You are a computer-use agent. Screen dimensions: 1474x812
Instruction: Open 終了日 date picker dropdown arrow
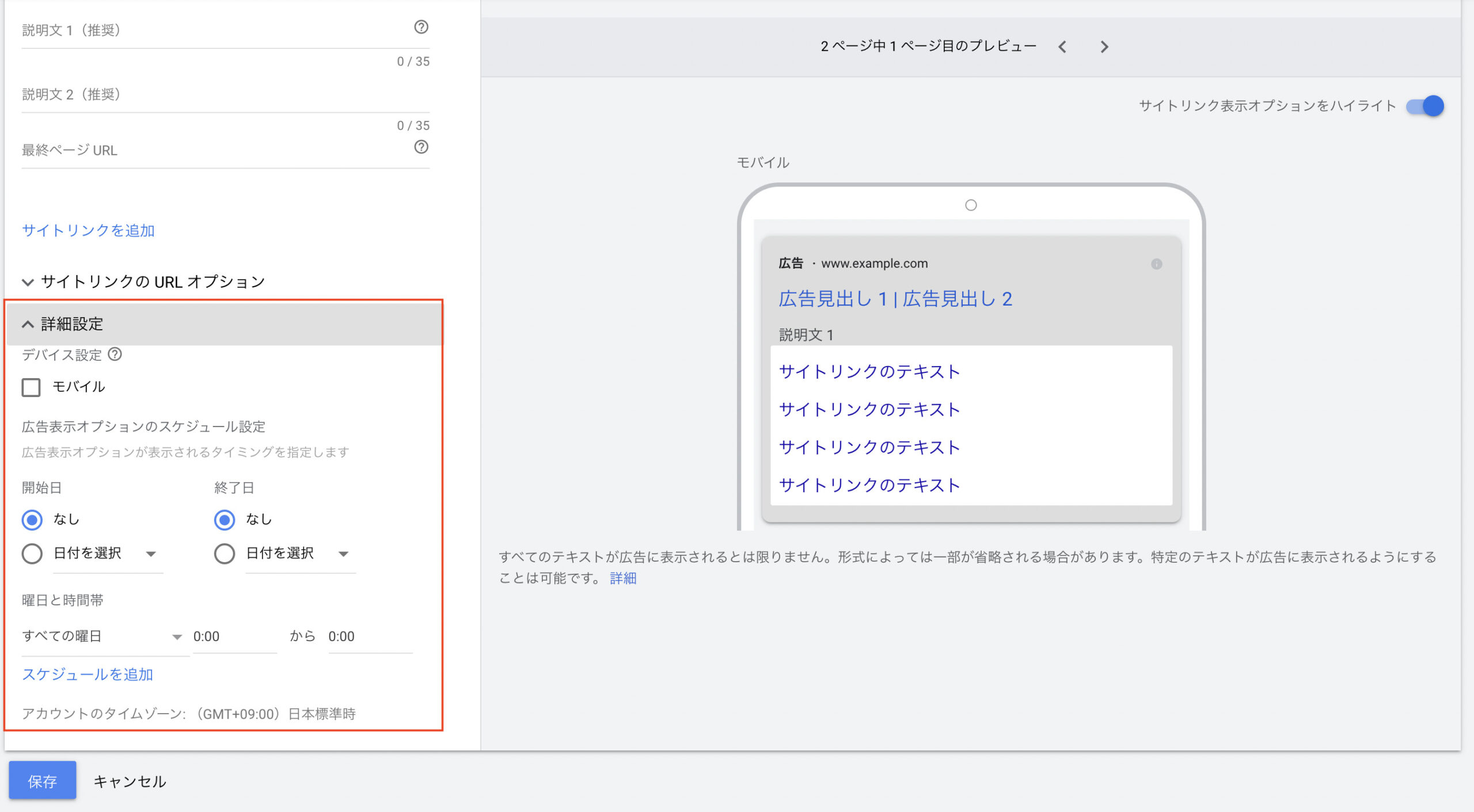tap(343, 554)
